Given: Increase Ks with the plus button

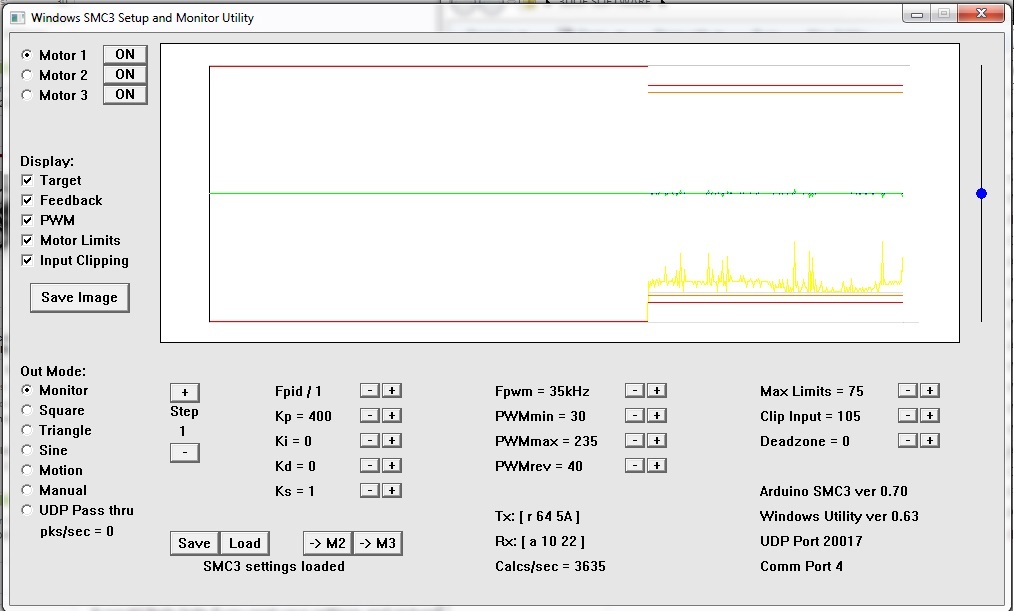Looking at the screenshot, I should 392,491.
